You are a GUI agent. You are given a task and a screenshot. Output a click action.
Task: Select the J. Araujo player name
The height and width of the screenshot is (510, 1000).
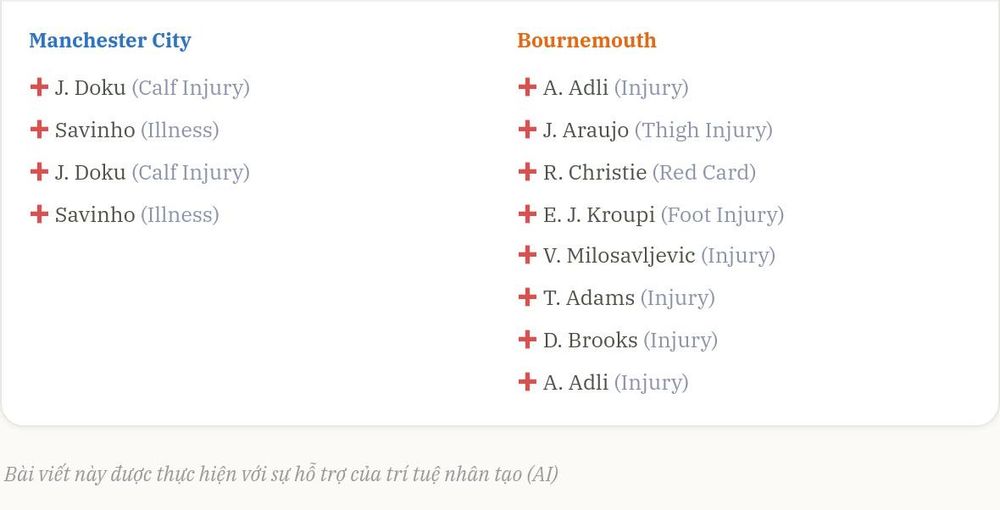(585, 130)
